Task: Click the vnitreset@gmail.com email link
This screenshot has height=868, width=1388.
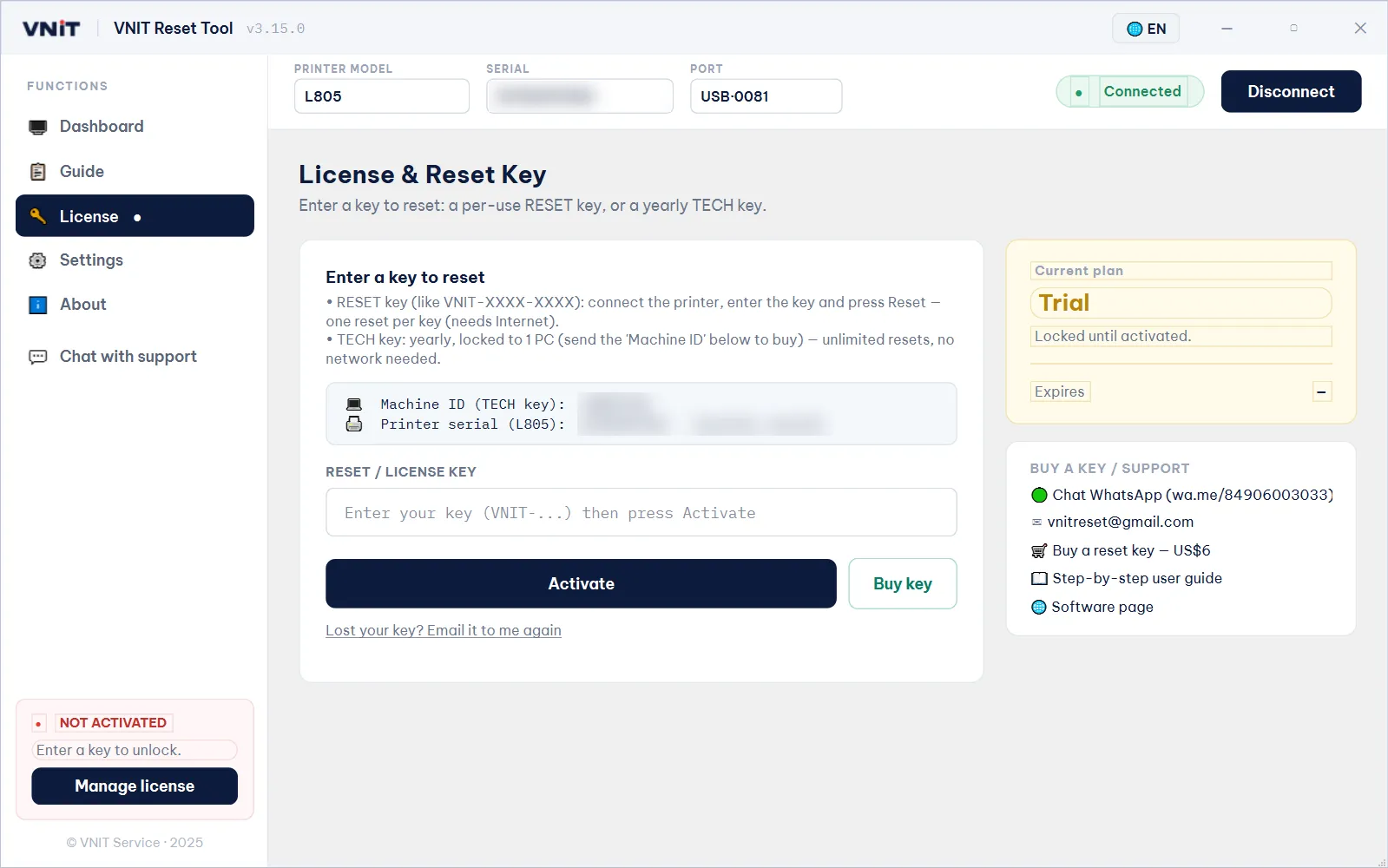Action: pyautogui.click(x=1121, y=523)
